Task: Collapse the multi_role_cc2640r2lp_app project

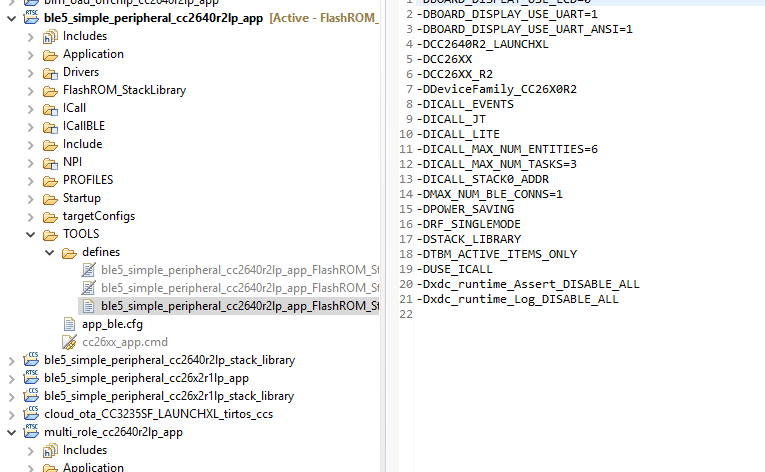Action: pyautogui.click(x=12, y=432)
